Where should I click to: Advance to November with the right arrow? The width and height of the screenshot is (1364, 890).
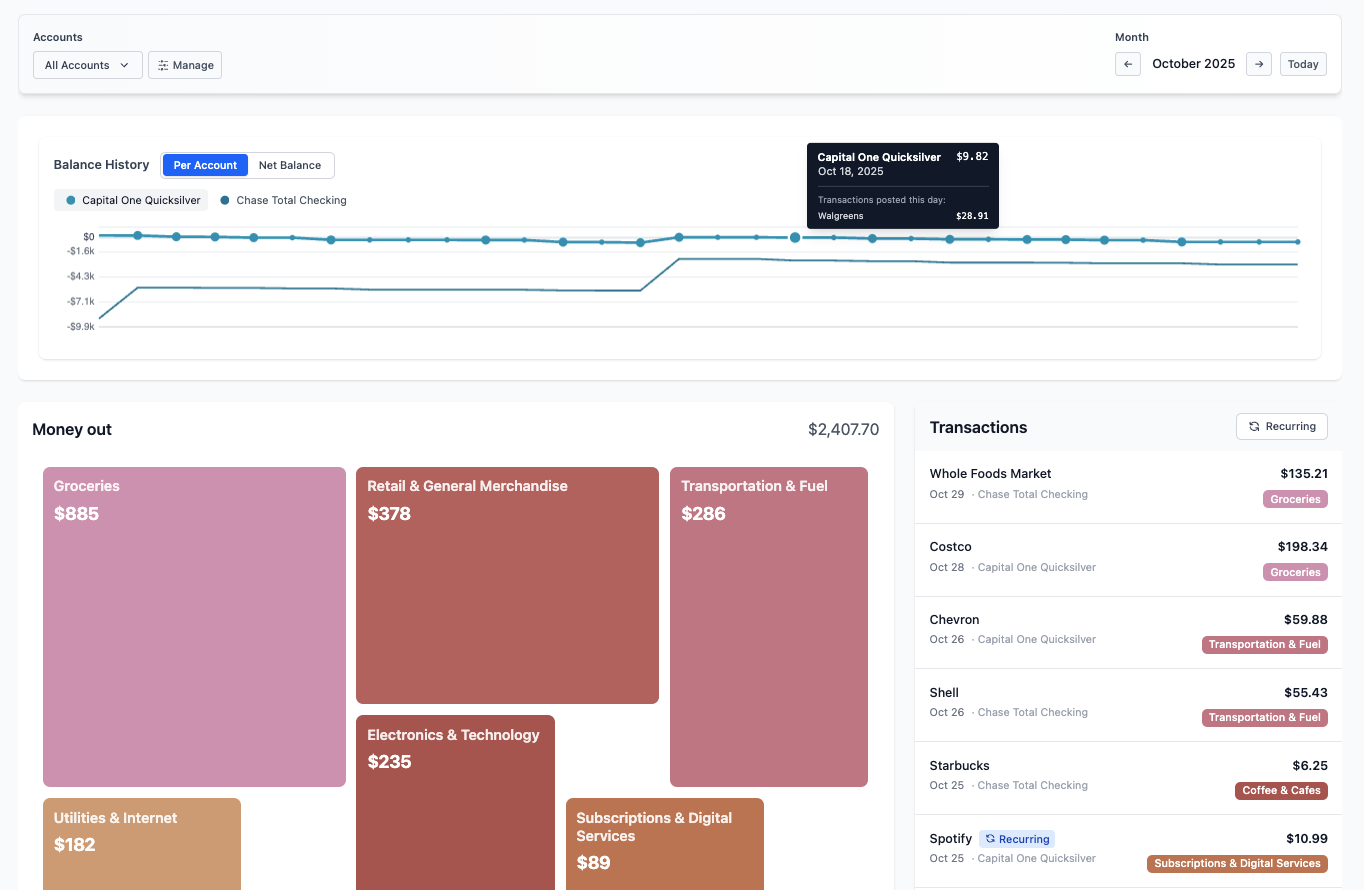coord(1258,63)
